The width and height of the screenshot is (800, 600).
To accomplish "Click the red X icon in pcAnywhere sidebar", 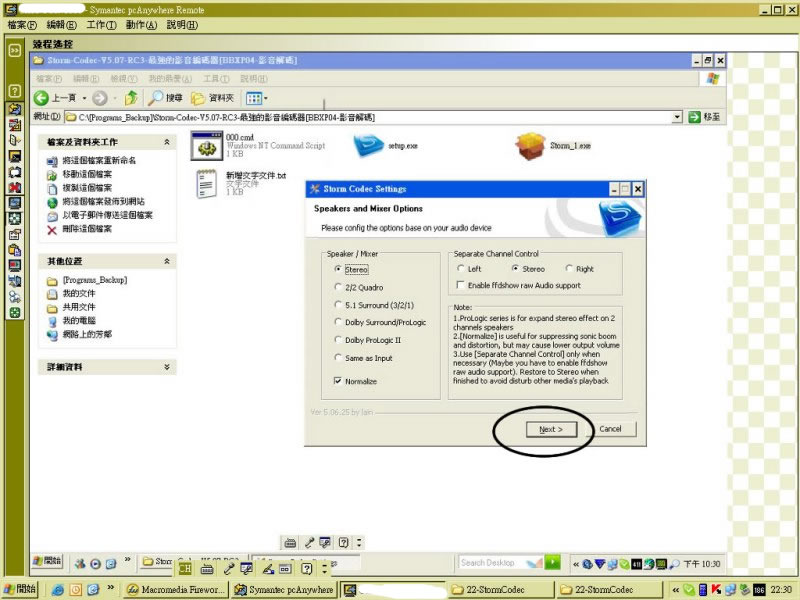I will coord(15,187).
